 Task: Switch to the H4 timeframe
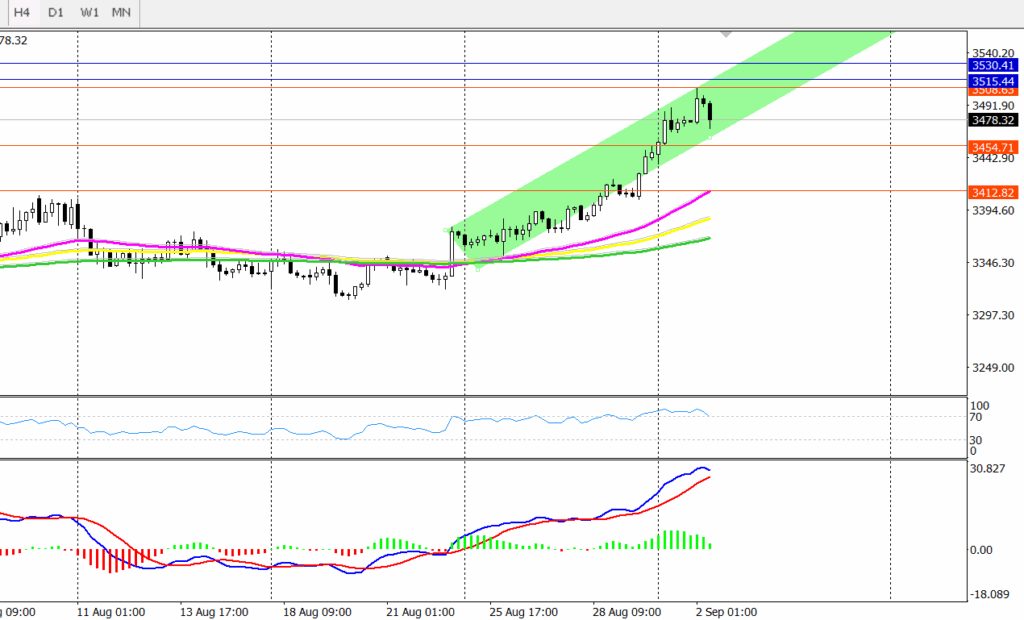[x=21, y=13]
